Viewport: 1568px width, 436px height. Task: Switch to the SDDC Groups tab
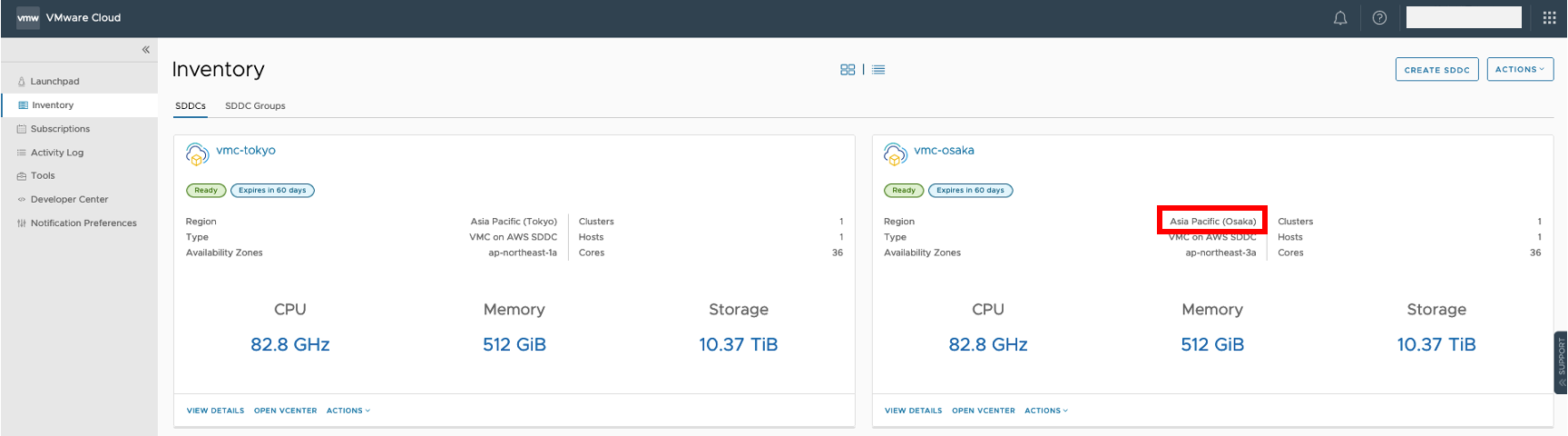pyautogui.click(x=255, y=106)
